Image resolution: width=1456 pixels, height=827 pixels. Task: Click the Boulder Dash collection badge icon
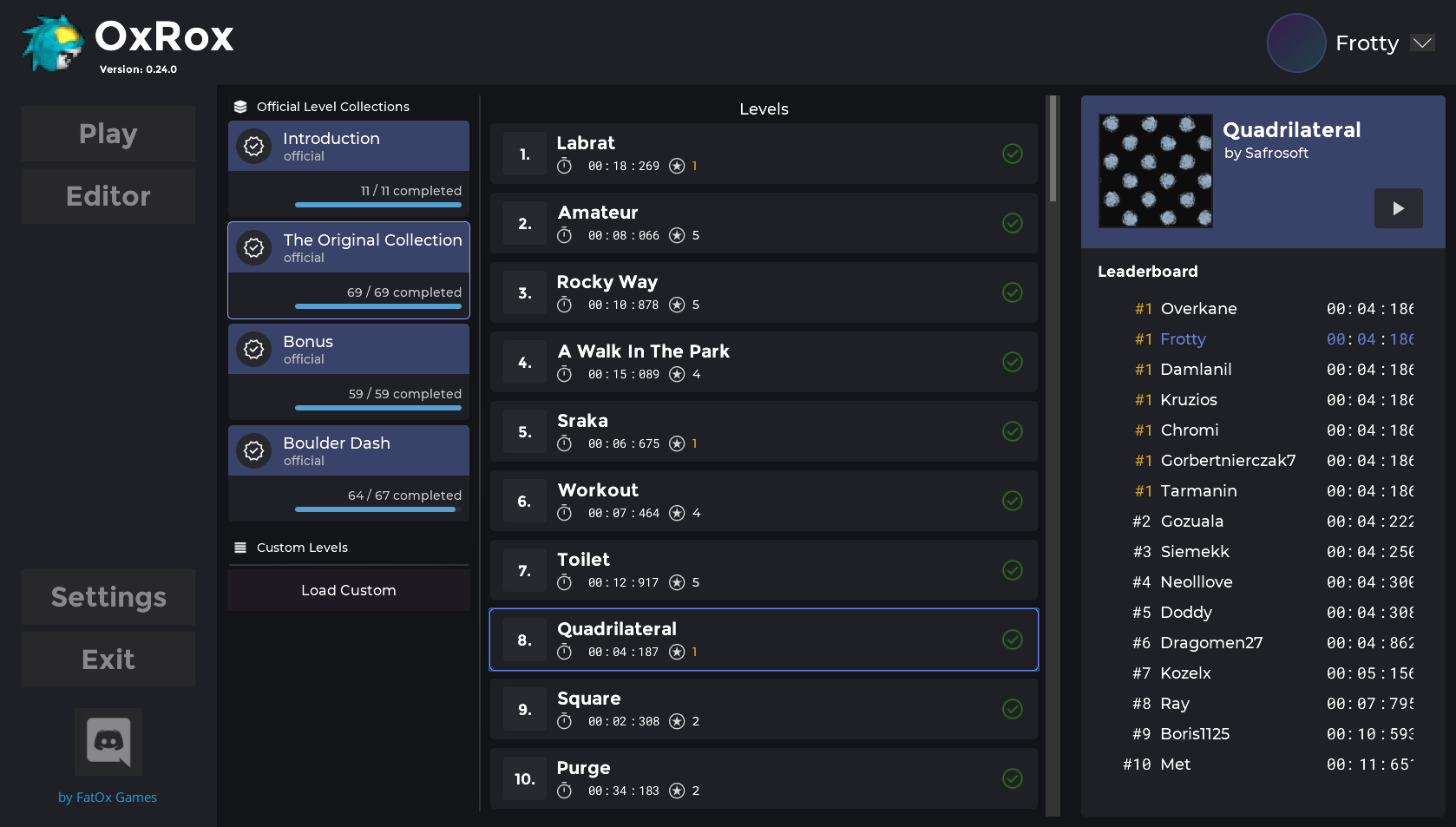[x=254, y=451]
